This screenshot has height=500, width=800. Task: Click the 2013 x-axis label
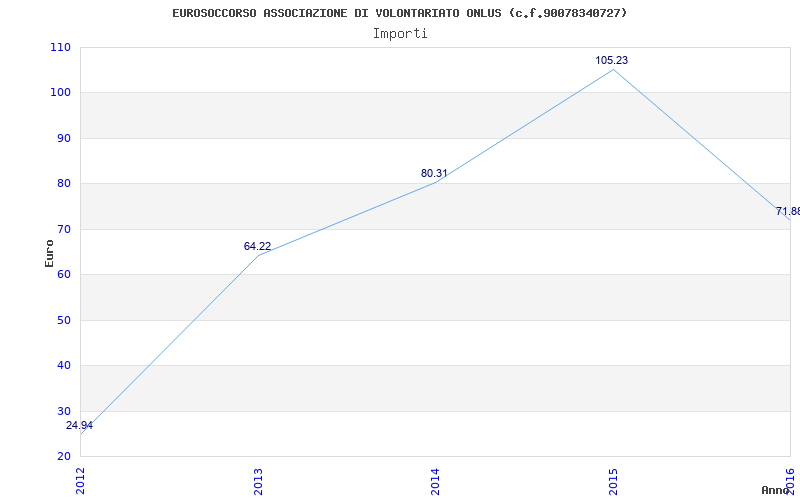point(258,481)
